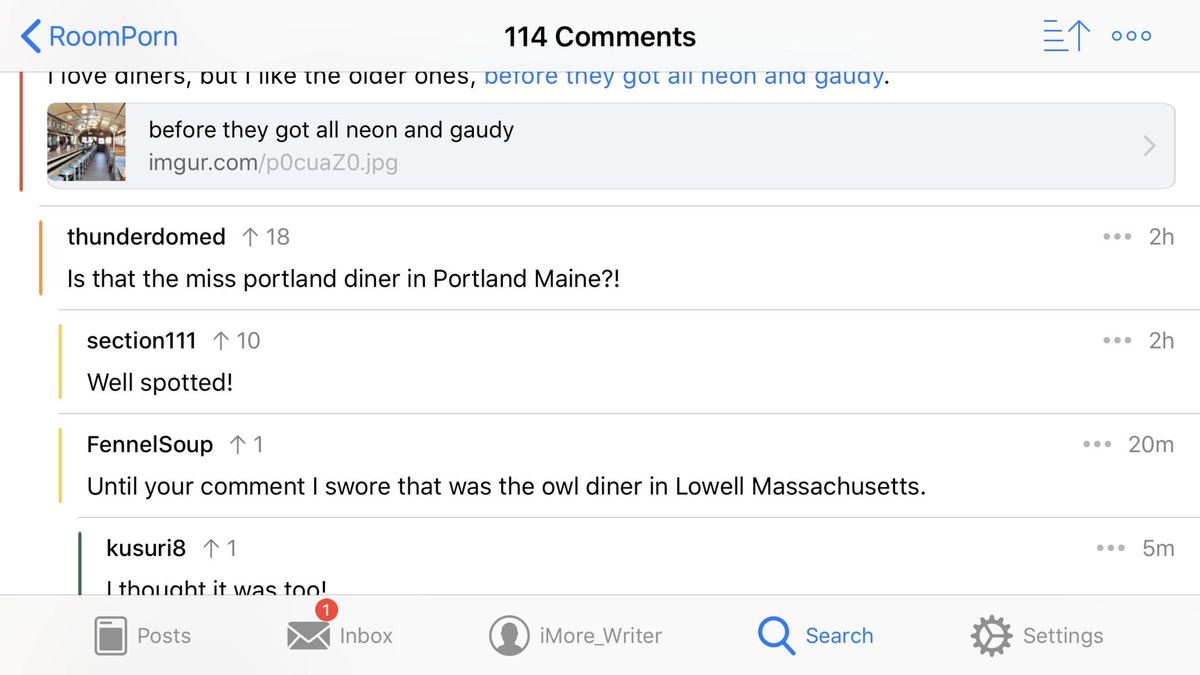The height and width of the screenshot is (675, 1200).
Task: Upvote FennelSoup's comment arrow
Action: click(x=238, y=445)
